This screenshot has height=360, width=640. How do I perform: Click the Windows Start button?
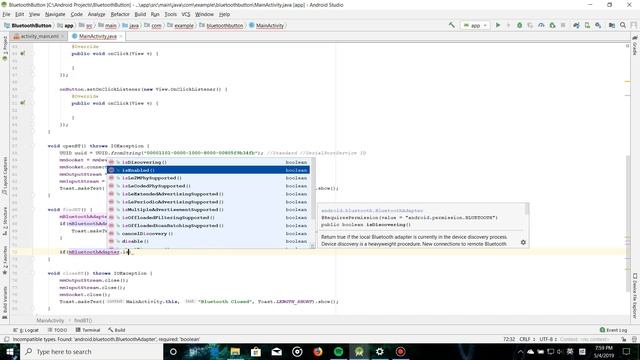(10, 351)
